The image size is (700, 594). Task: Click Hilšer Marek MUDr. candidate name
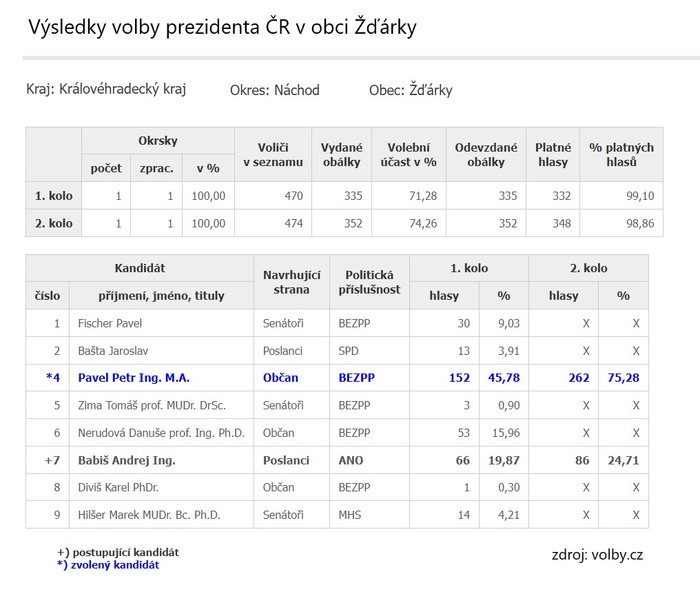point(149,515)
